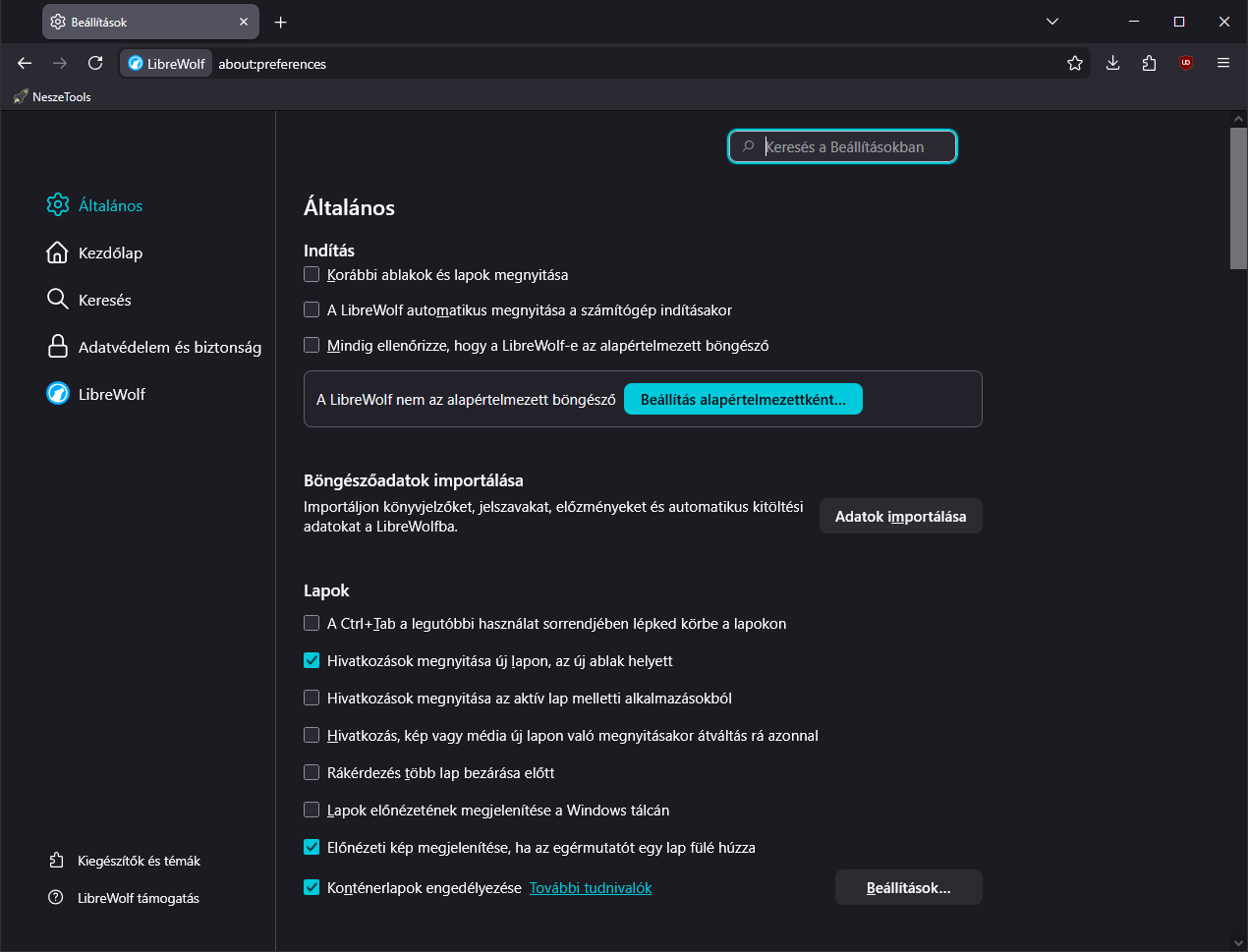Open the Kezdőlap settings category
Viewport: 1248px width, 952px height.
pos(95,252)
